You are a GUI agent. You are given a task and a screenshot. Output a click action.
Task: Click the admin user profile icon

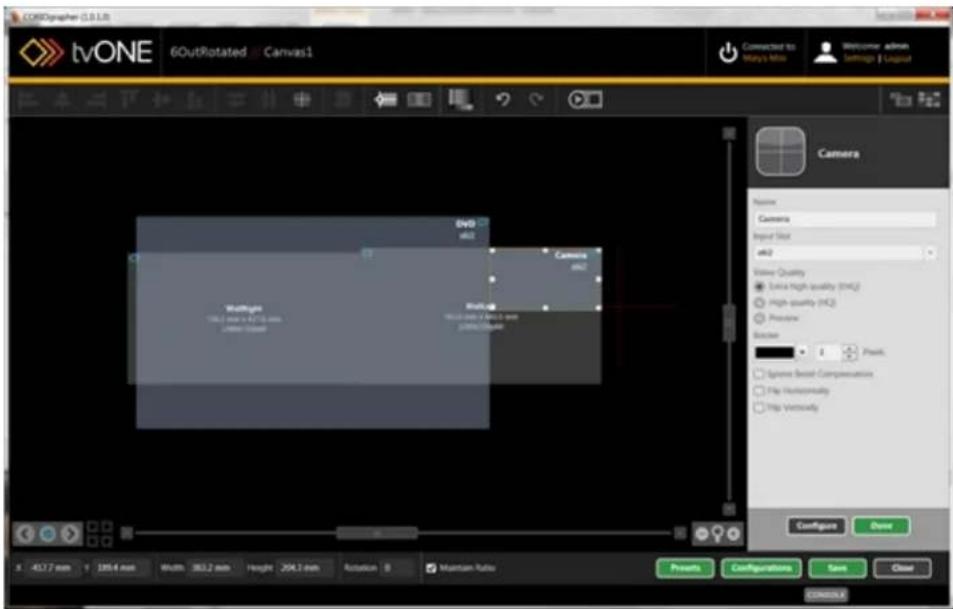[825, 52]
